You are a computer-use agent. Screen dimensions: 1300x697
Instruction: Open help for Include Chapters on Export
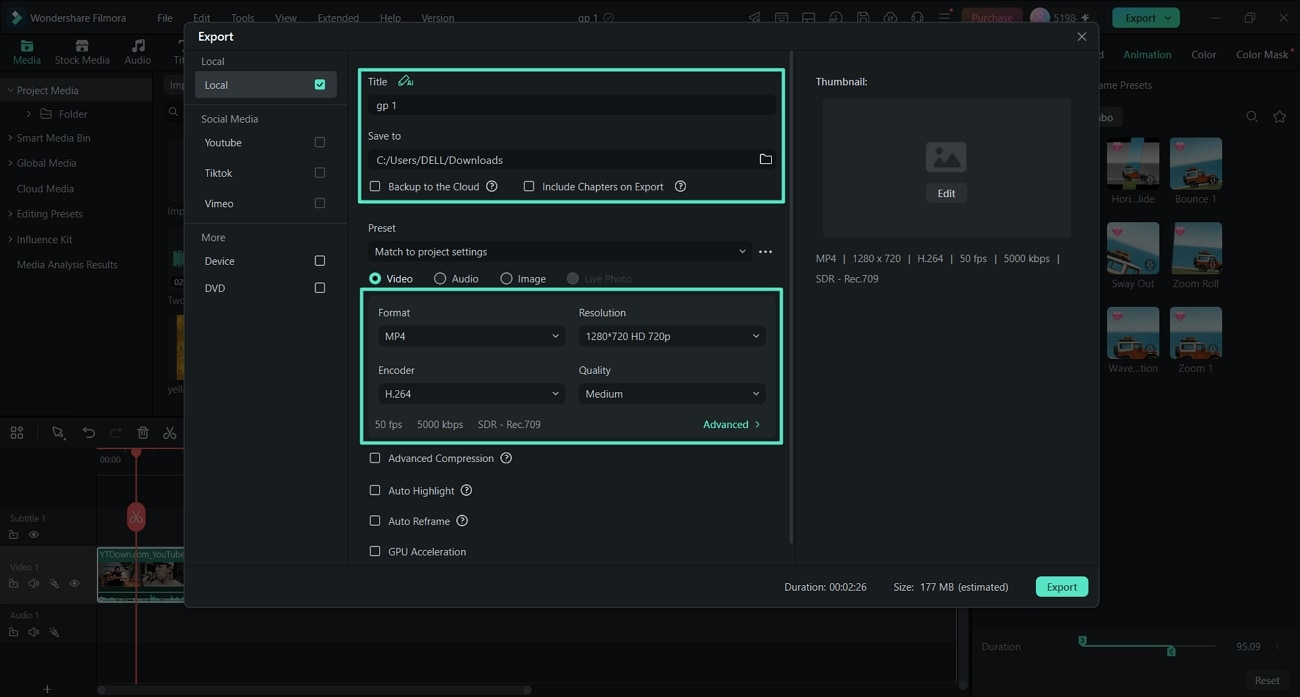680,186
